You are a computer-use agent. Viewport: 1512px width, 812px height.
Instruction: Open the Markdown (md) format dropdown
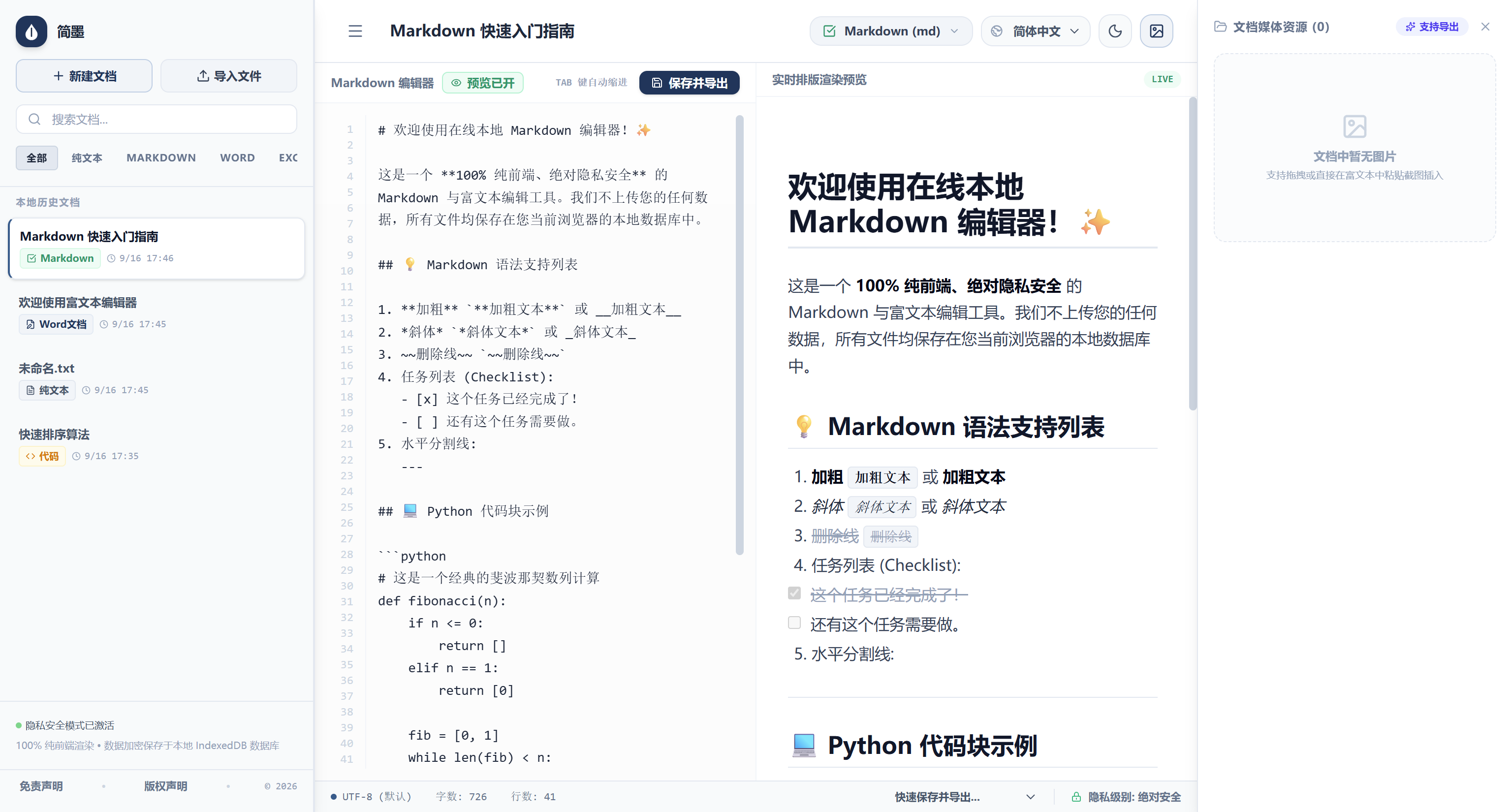(x=891, y=31)
